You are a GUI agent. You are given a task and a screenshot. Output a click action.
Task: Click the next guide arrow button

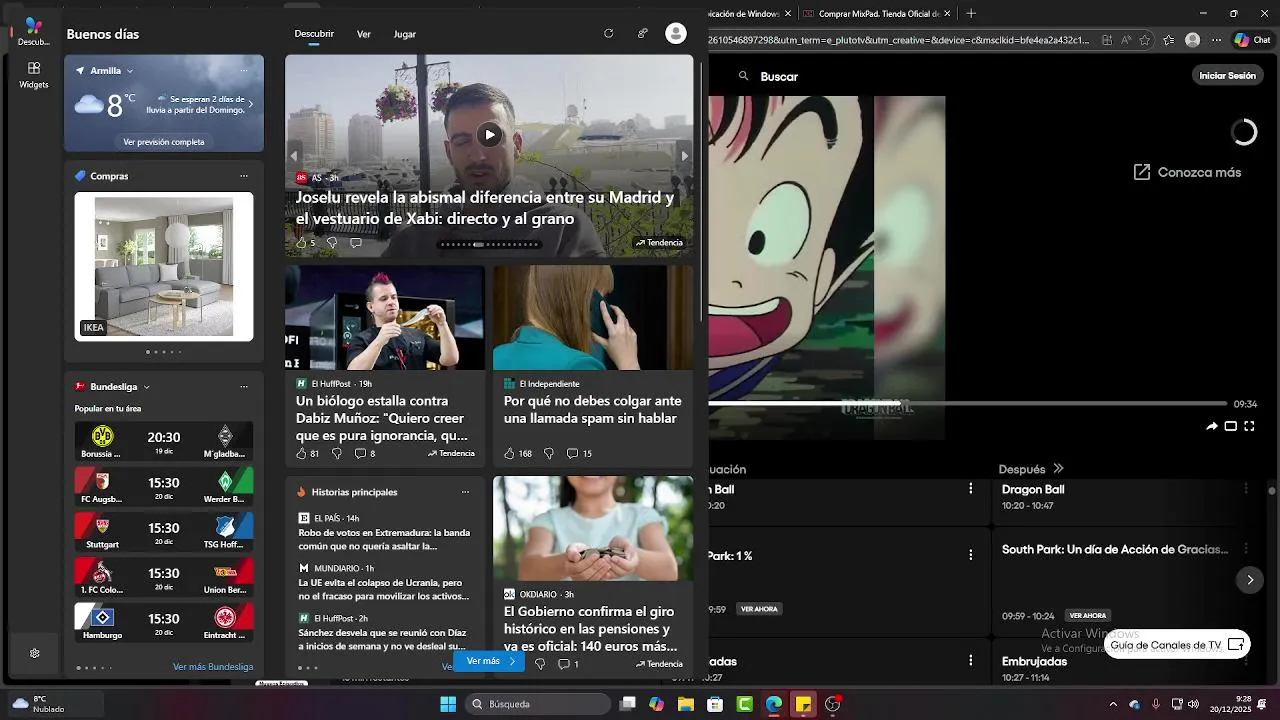(1249, 579)
